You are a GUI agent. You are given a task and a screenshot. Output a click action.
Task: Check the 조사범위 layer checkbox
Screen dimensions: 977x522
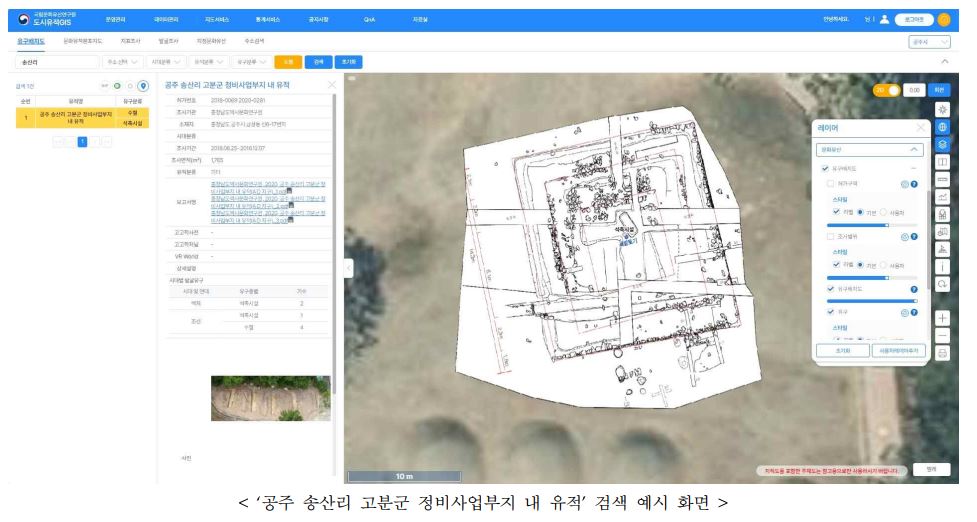click(x=830, y=237)
